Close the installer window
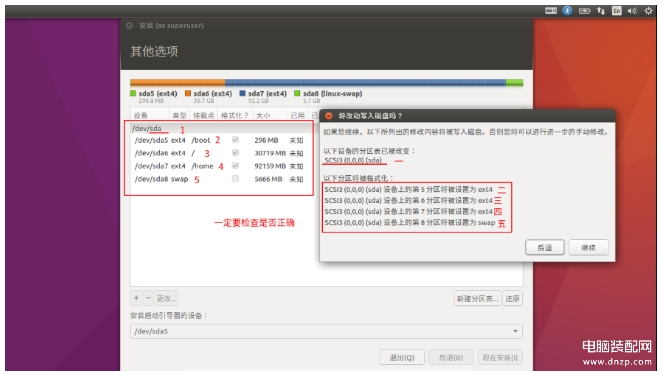 [x=130, y=25]
